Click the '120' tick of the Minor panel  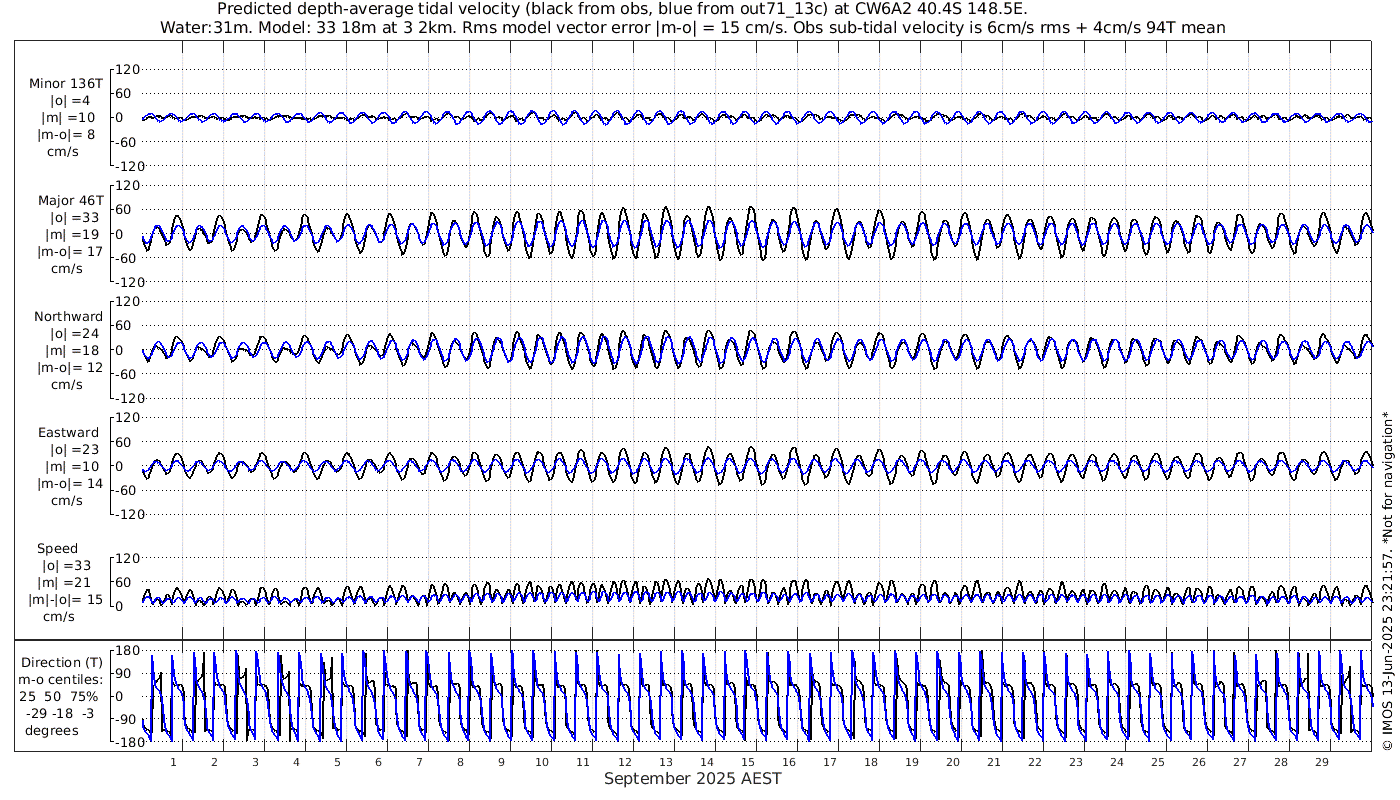129,70
